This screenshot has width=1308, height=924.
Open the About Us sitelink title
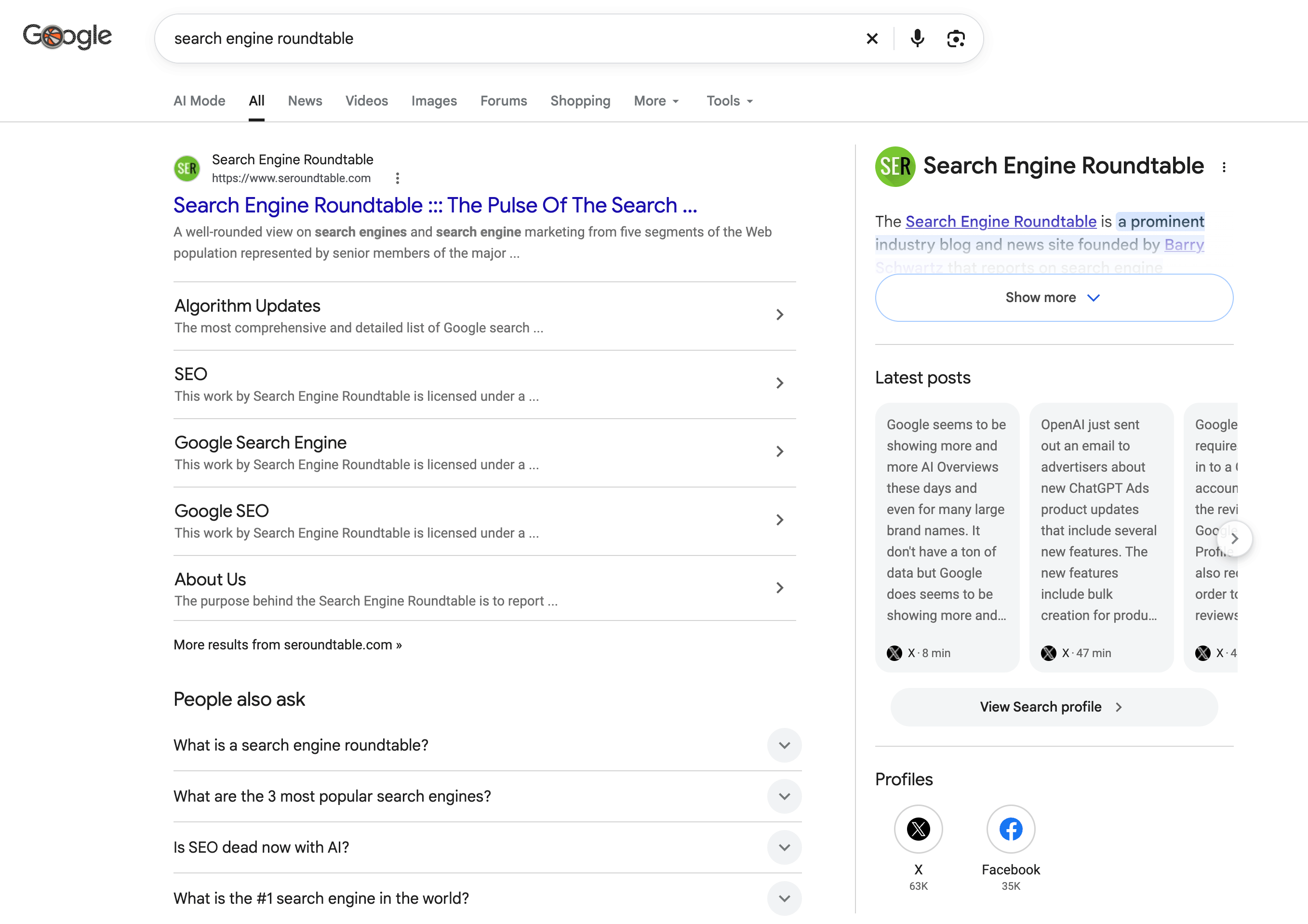point(210,579)
